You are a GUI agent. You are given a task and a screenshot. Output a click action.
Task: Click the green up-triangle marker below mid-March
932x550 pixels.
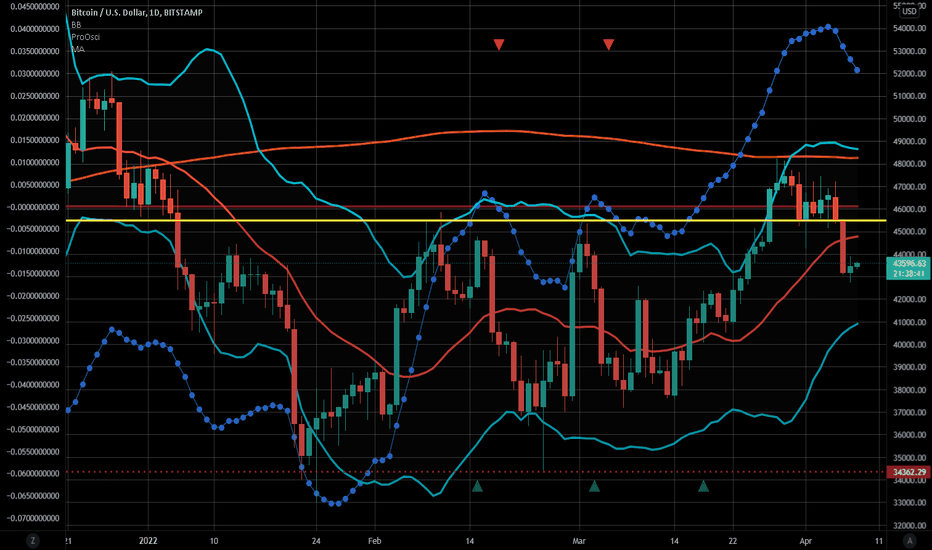click(x=703, y=486)
